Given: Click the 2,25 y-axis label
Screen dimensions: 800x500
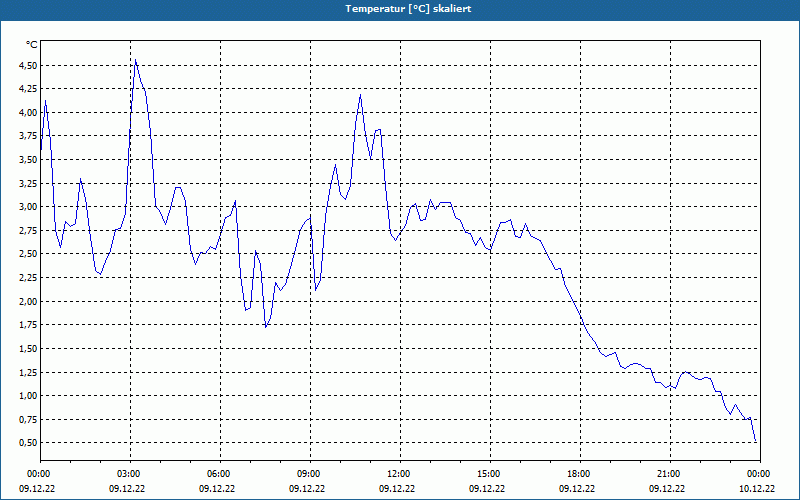Looking at the screenshot, I should (29, 278).
